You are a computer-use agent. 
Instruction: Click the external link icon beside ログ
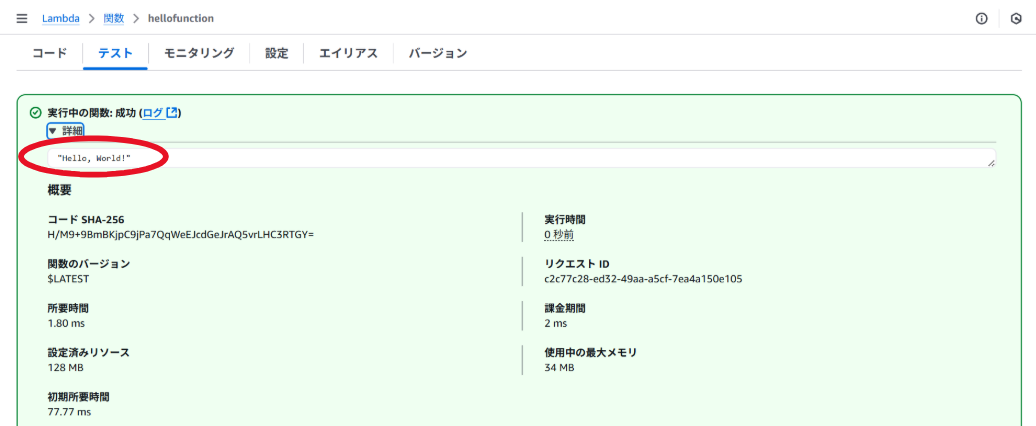click(172, 112)
